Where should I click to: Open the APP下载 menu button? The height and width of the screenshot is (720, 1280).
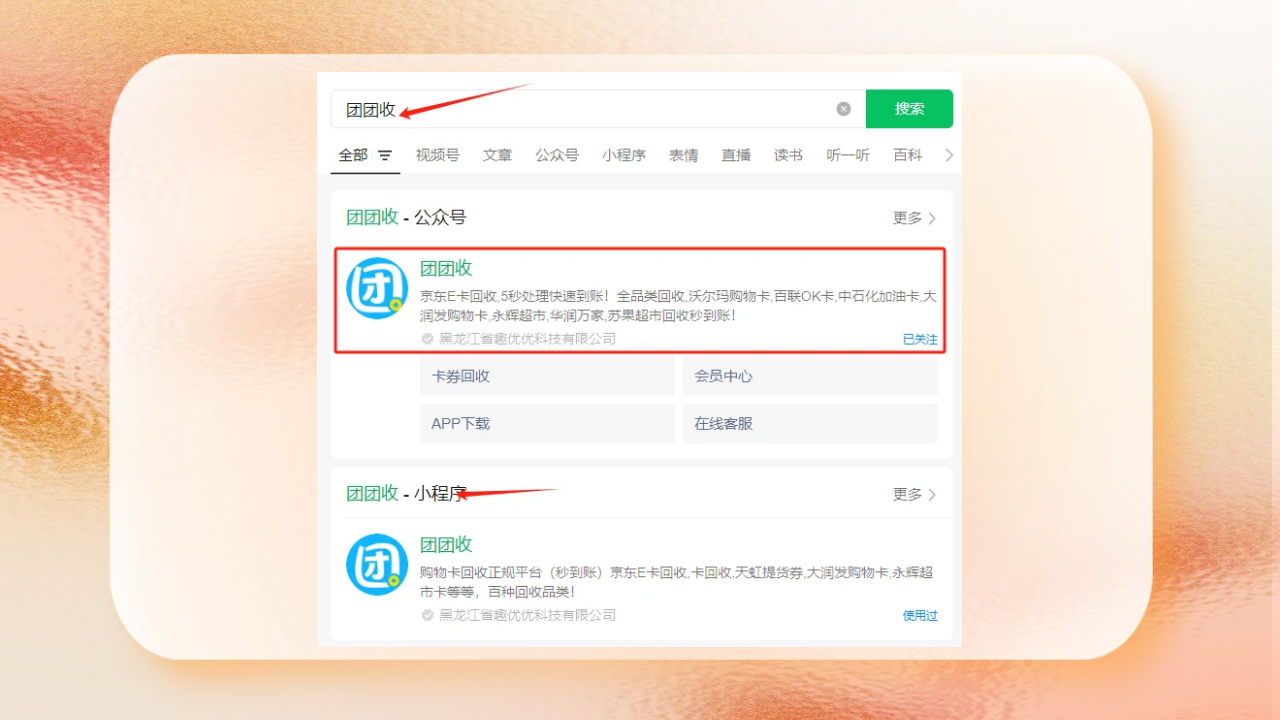point(547,424)
